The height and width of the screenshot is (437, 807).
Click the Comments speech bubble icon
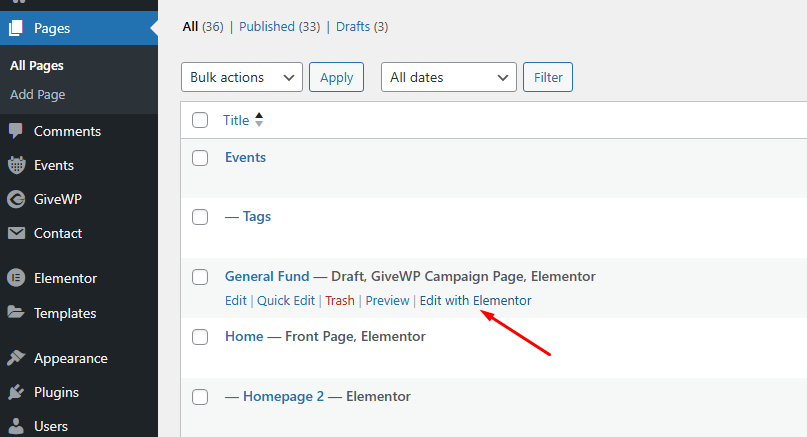pos(16,131)
